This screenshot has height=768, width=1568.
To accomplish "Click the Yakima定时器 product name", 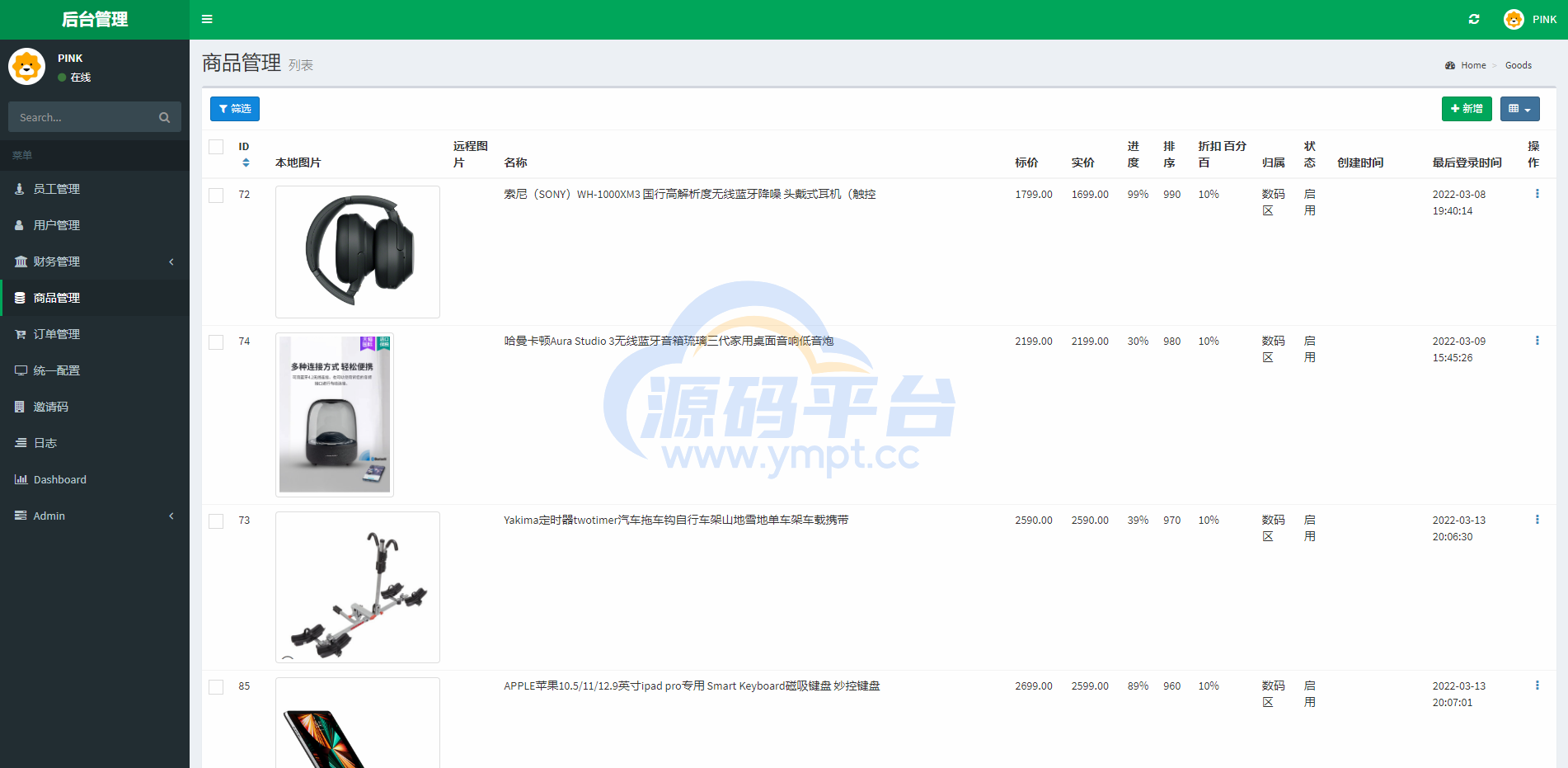I will [676, 520].
